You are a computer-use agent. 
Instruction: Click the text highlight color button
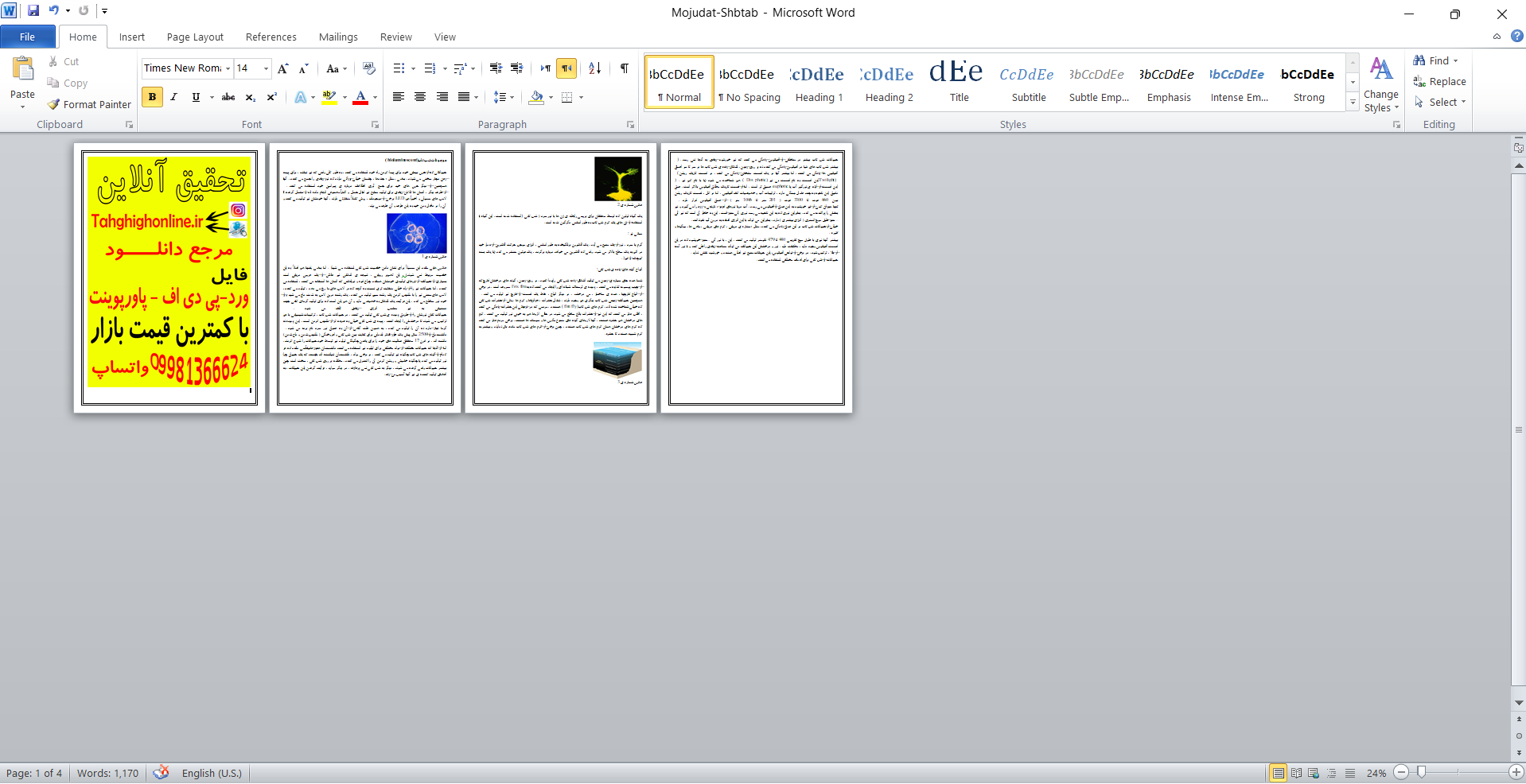tap(329, 97)
